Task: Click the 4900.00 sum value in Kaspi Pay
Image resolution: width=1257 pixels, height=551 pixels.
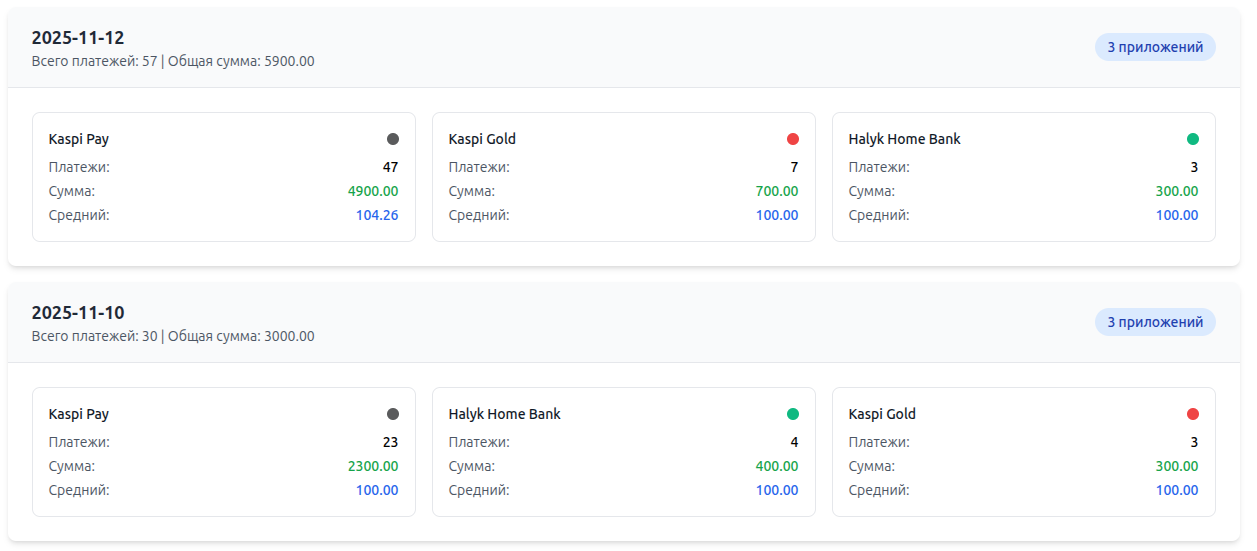Action: pyautogui.click(x=373, y=191)
